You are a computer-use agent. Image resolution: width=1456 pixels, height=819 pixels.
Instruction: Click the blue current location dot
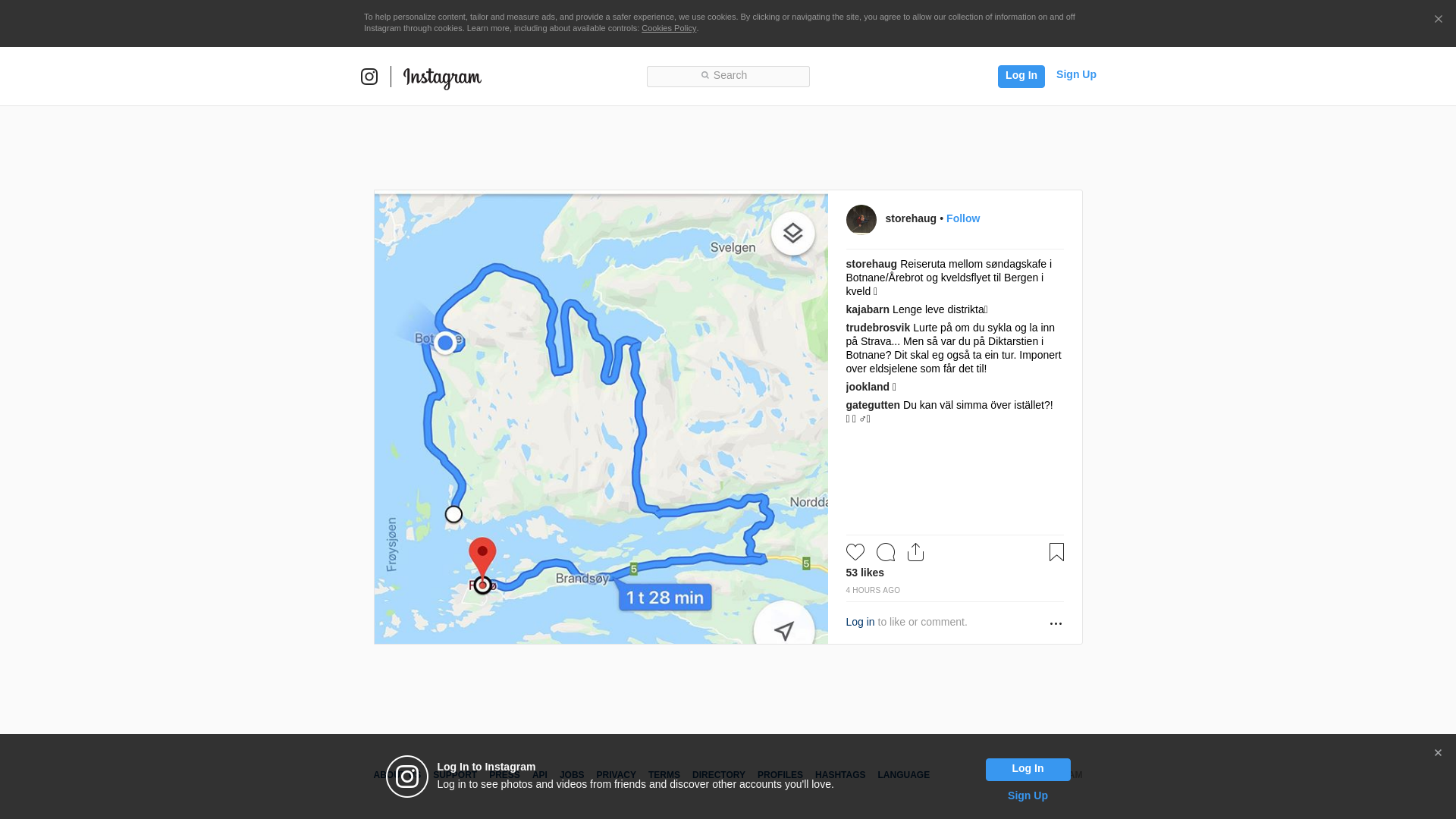pyautogui.click(x=445, y=343)
